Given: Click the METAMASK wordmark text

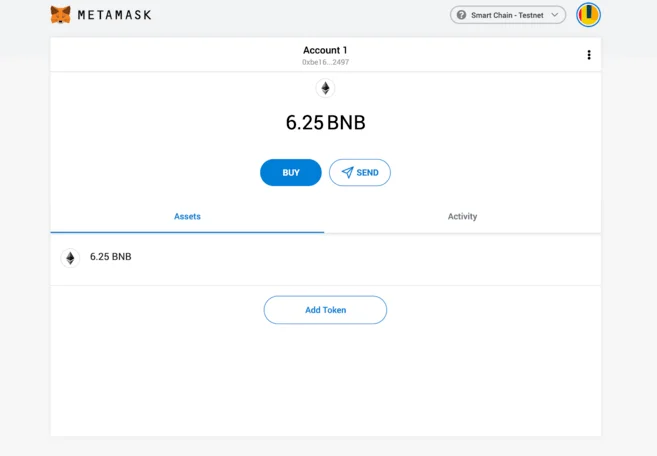Looking at the screenshot, I should click(114, 16).
